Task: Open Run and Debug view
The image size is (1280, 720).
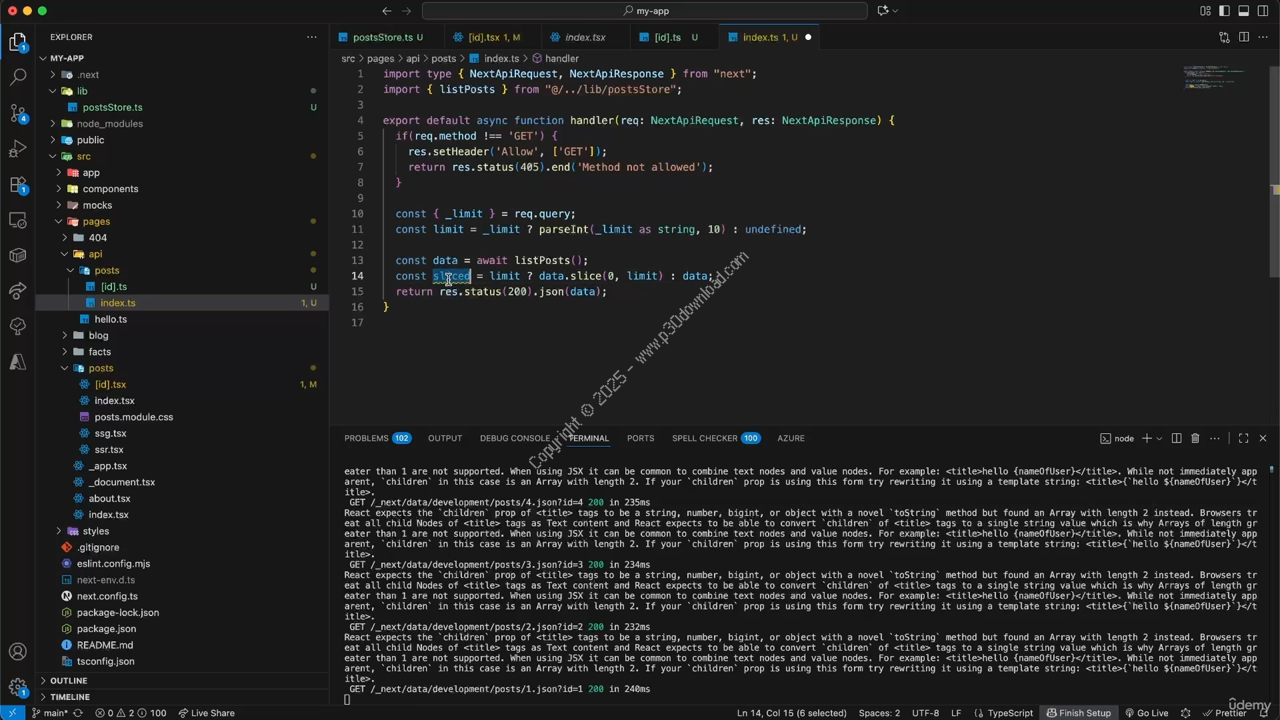Action: click(x=18, y=149)
